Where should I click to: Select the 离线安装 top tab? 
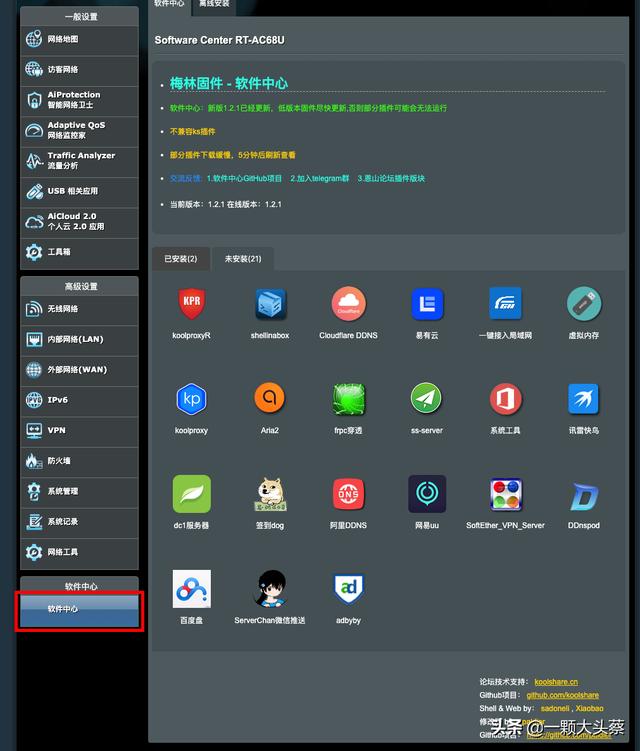point(214,5)
